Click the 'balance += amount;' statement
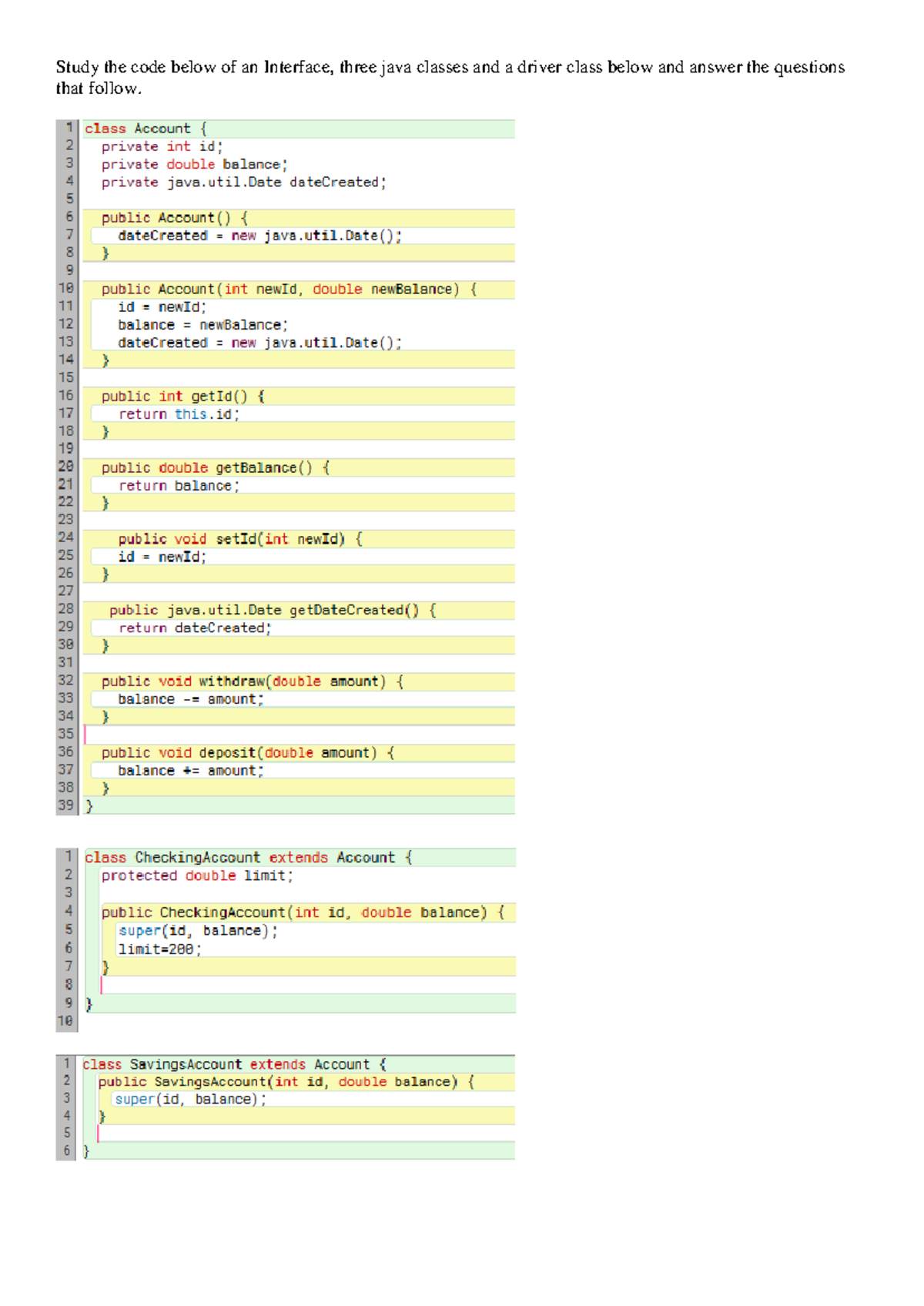The width and height of the screenshot is (924, 1306). pyautogui.click(x=190, y=771)
